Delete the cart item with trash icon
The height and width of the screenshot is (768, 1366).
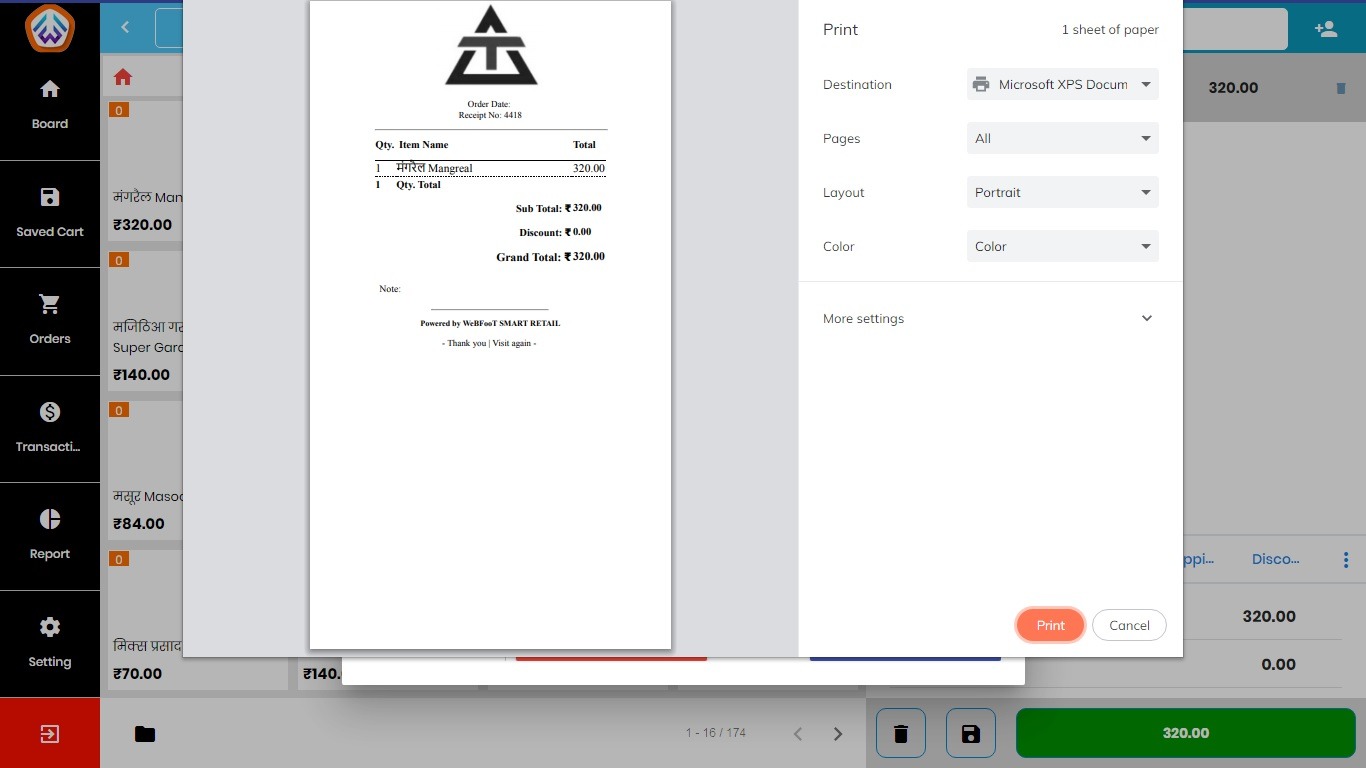[1341, 88]
